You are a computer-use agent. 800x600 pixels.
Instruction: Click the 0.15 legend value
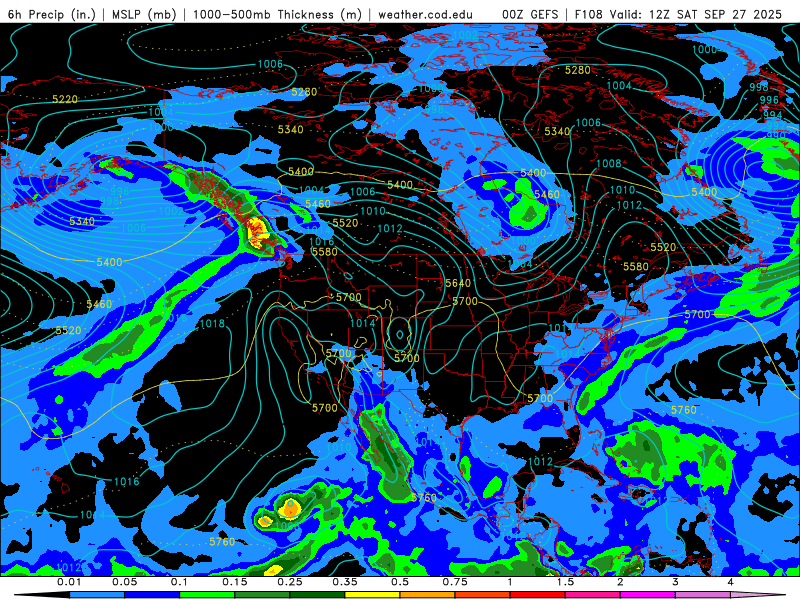235,582
